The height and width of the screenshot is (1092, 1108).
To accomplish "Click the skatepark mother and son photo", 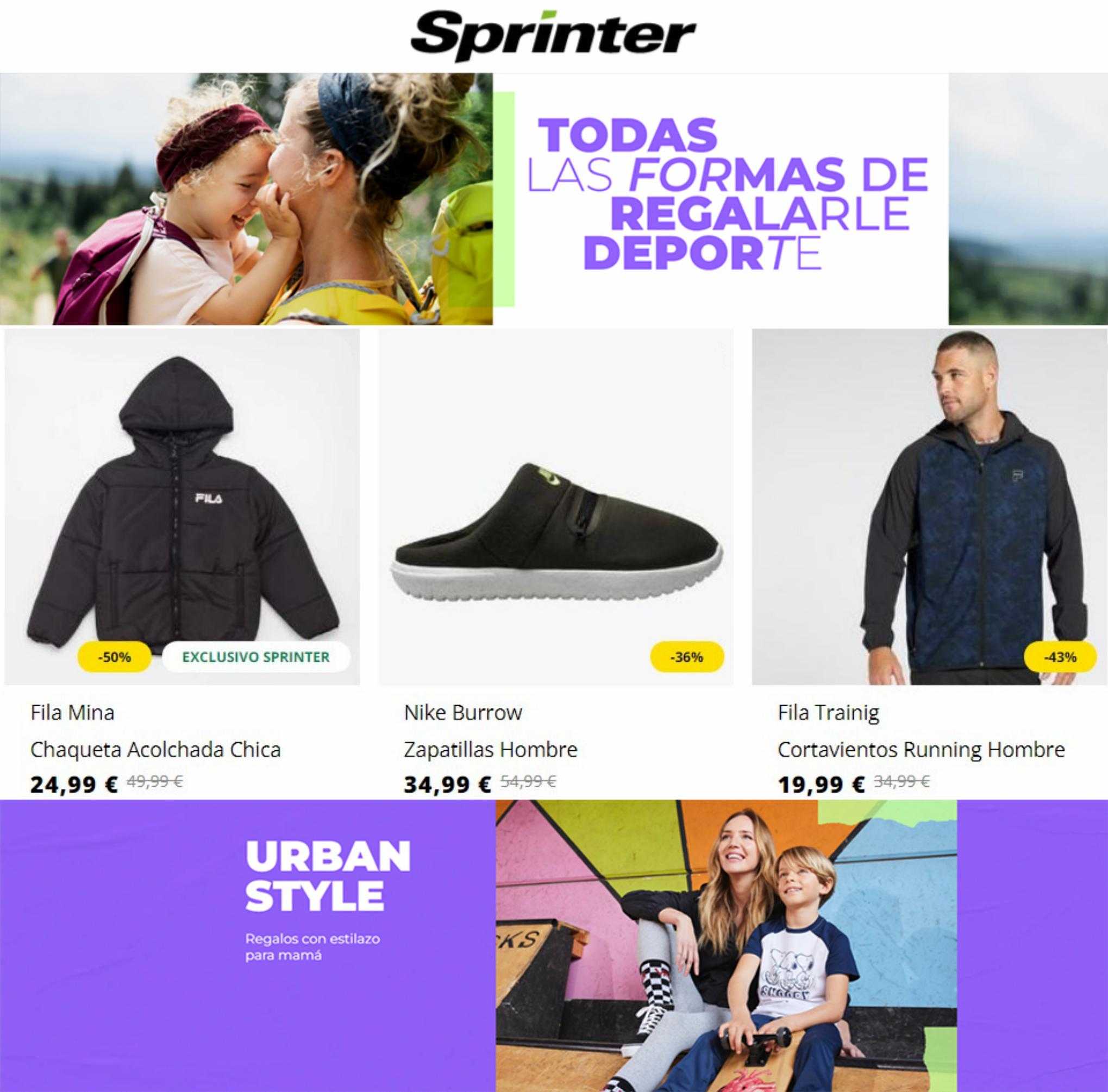I will (727, 946).
